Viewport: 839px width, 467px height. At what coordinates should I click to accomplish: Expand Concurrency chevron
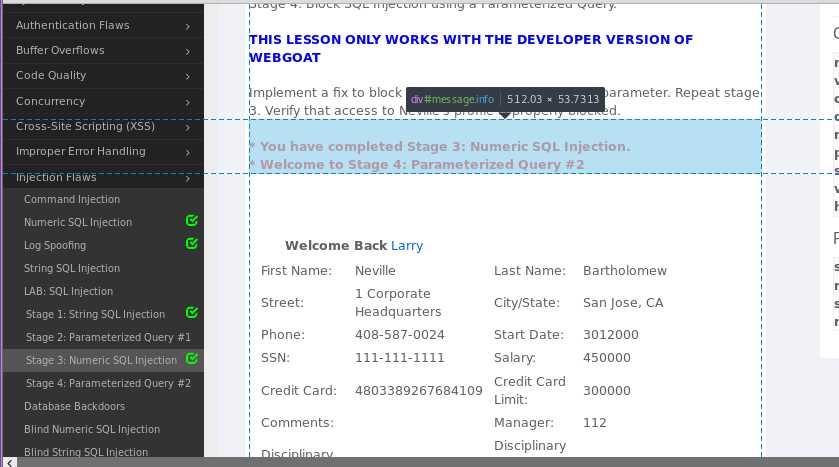pos(188,102)
